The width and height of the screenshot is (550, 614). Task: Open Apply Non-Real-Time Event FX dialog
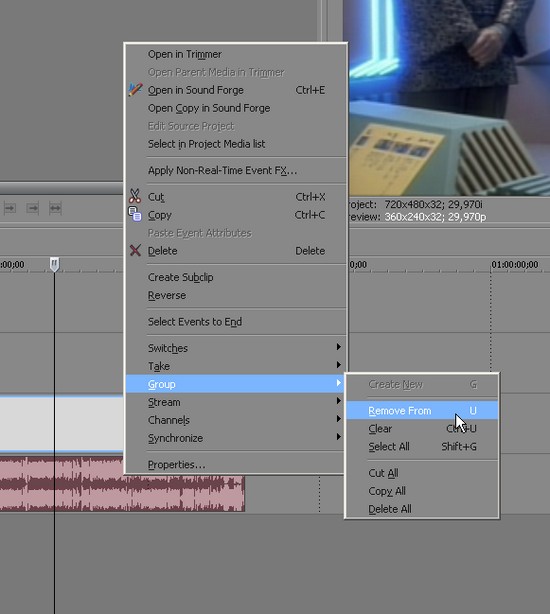coord(236,171)
